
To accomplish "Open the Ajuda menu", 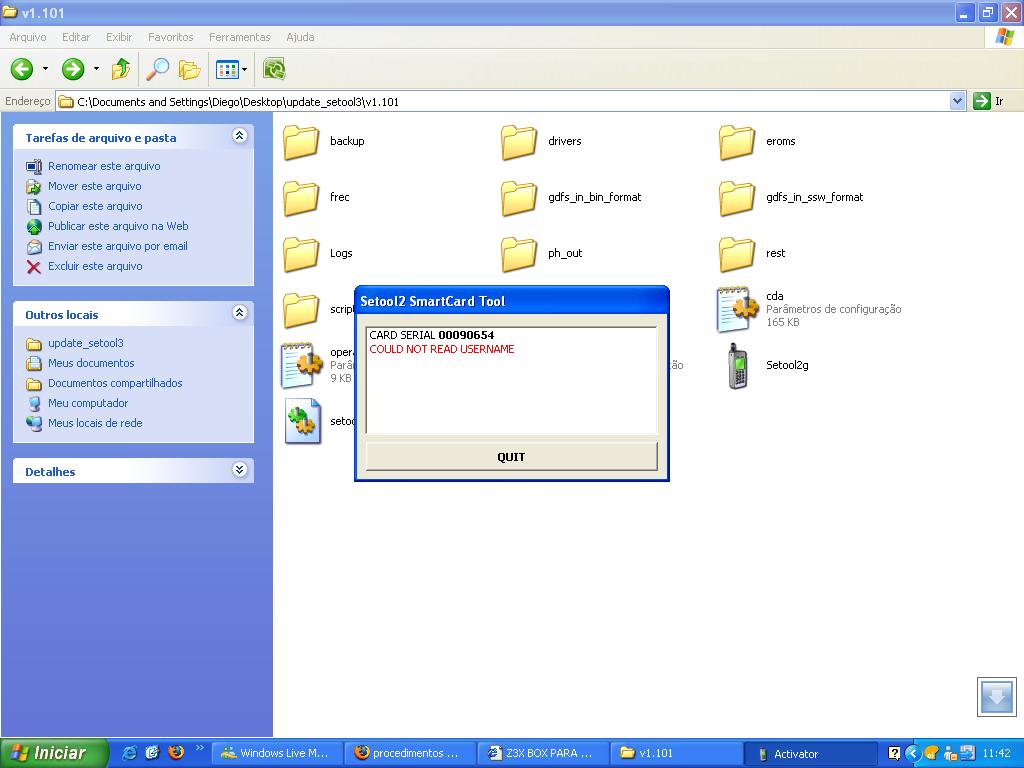I will click(300, 37).
